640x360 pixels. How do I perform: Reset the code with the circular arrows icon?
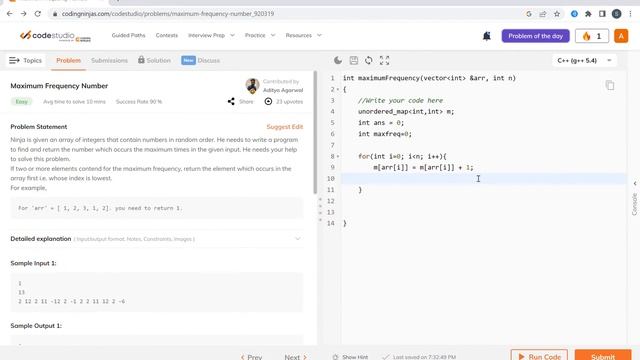point(369,60)
